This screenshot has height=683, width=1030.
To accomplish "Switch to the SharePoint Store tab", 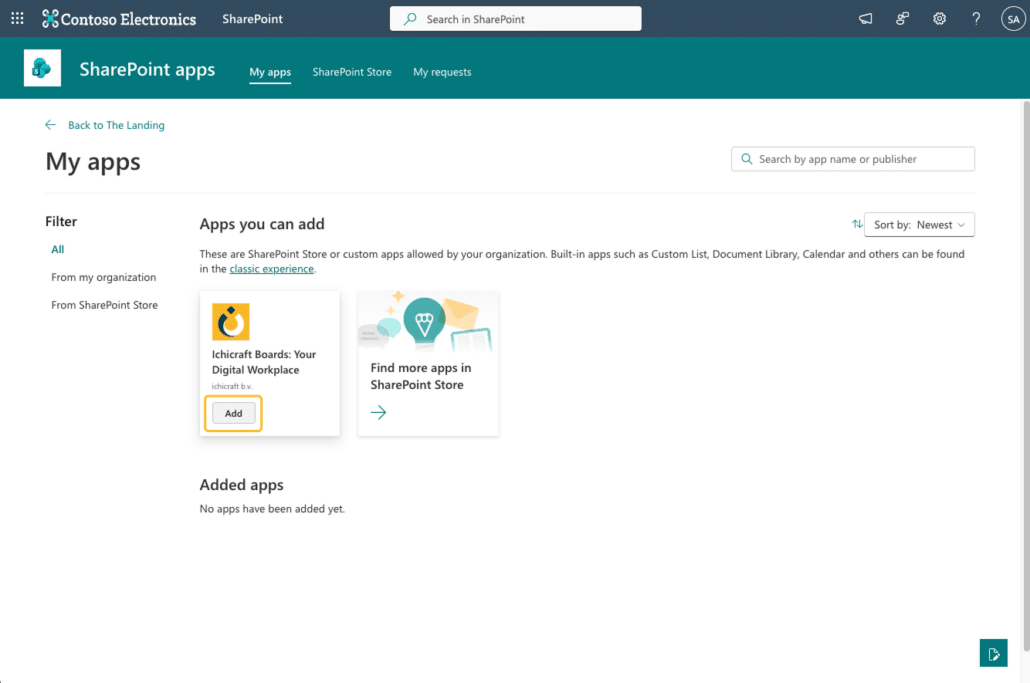I will point(352,72).
